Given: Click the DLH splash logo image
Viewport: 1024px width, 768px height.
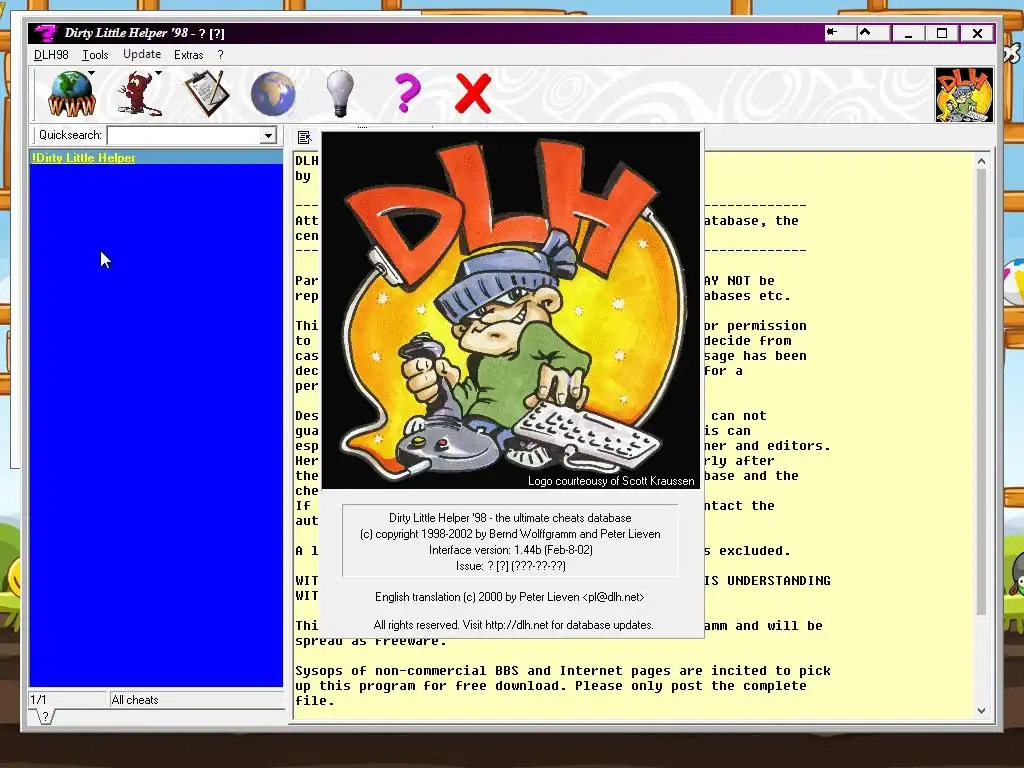Looking at the screenshot, I should [511, 310].
